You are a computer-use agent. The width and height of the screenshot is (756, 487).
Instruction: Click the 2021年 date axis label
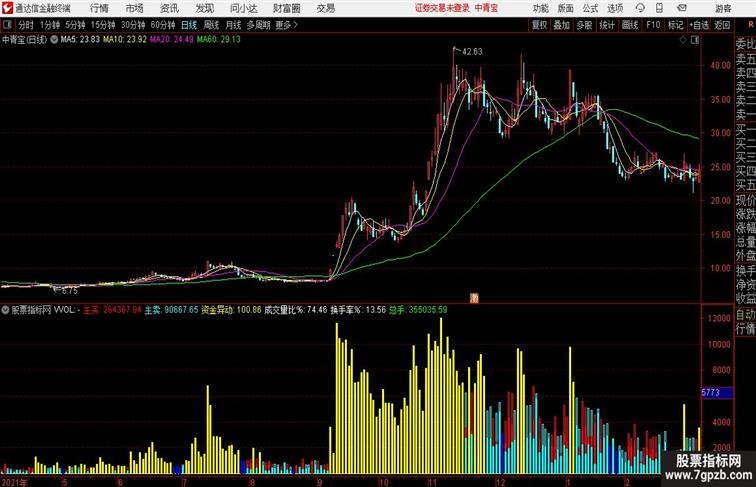[14, 482]
